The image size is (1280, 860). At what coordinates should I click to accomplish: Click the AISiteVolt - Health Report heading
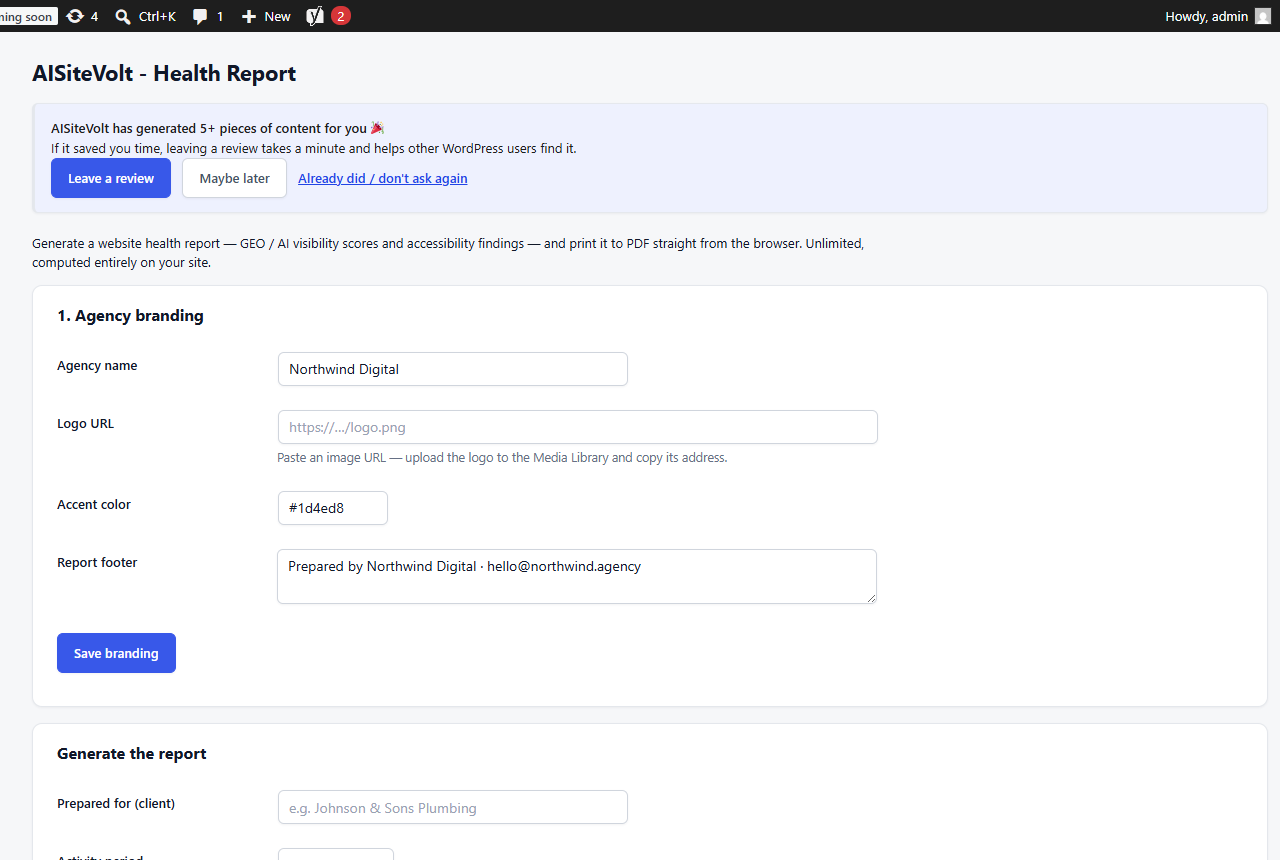[x=164, y=73]
